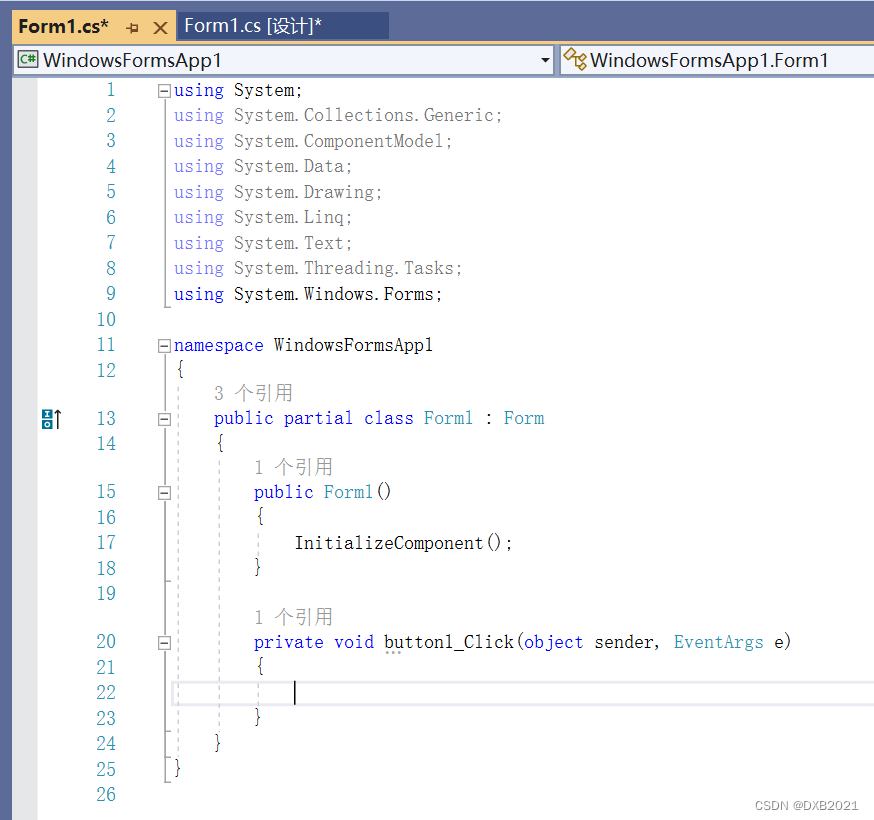The height and width of the screenshot is (820, 874).
Task: Click 'System.Text' on line 7
Action: 289,243
